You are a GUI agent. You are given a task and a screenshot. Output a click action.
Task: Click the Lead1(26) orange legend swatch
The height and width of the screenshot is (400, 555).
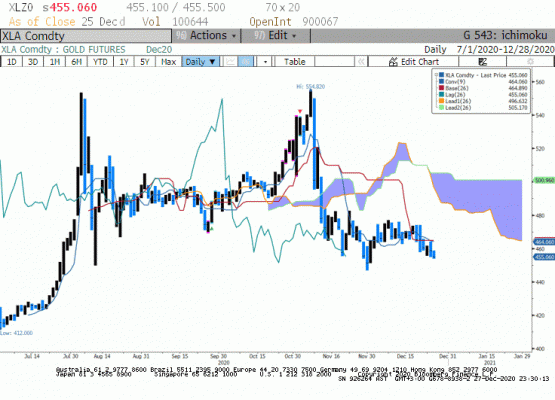(441, 101)
